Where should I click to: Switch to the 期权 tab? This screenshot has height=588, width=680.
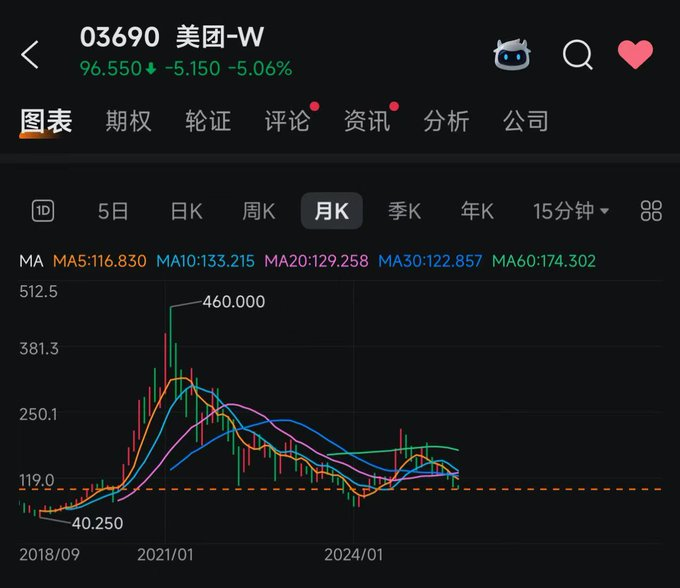pos(128,122)
